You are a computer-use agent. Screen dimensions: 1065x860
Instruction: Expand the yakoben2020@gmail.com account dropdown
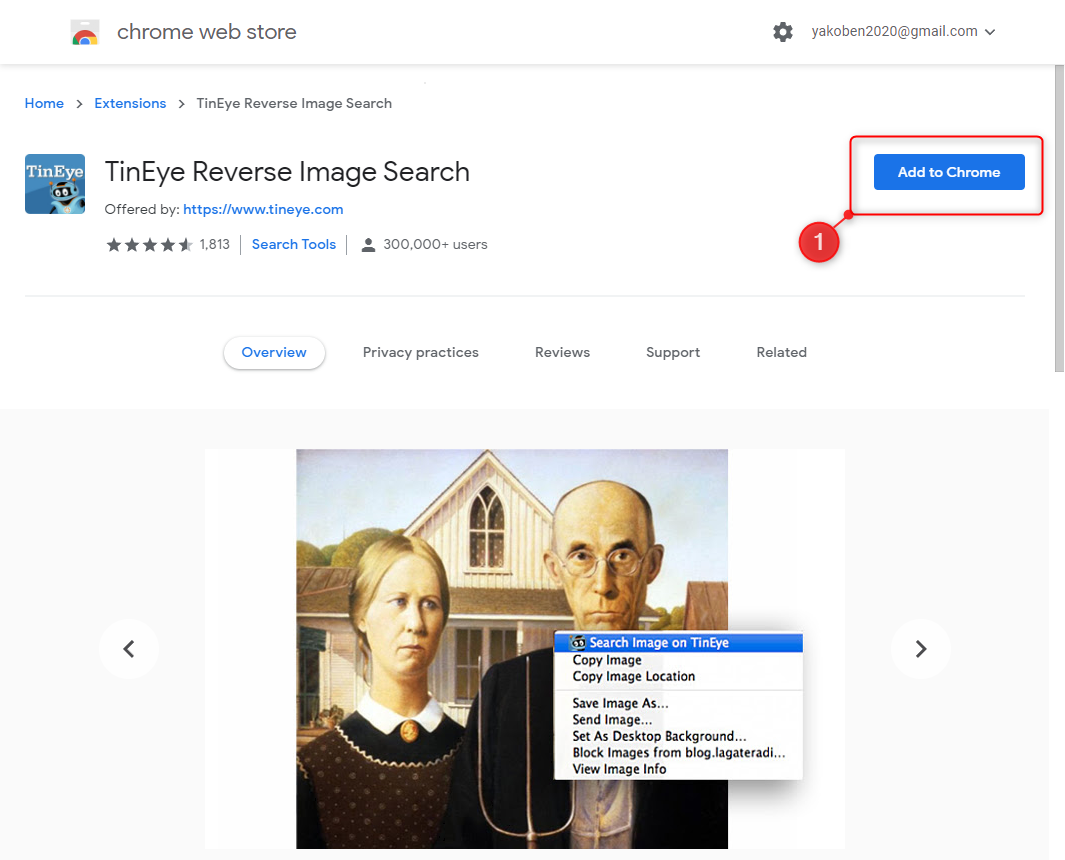(x=903, y=31)
